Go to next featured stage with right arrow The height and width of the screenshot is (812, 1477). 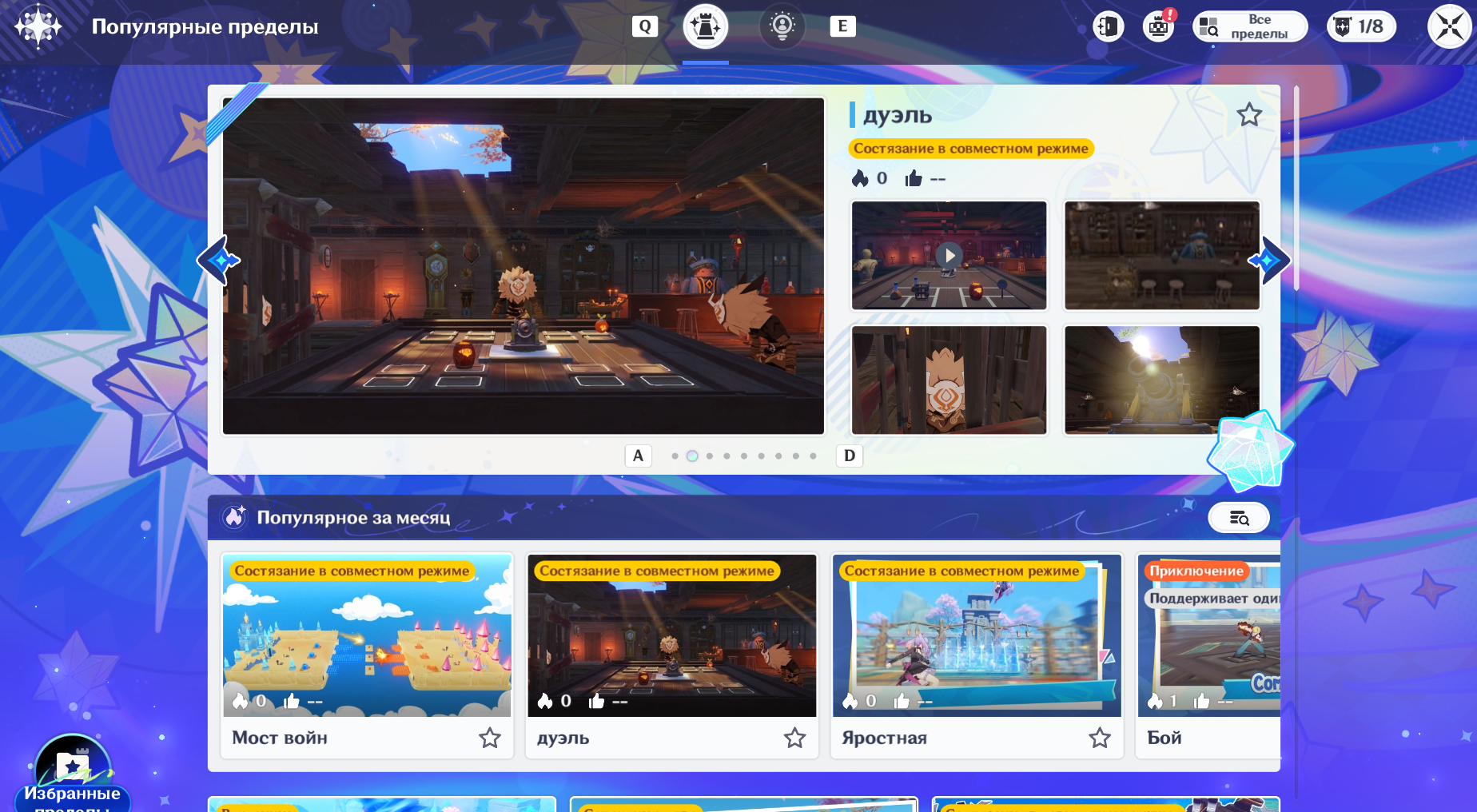(x=1269, y=260)
